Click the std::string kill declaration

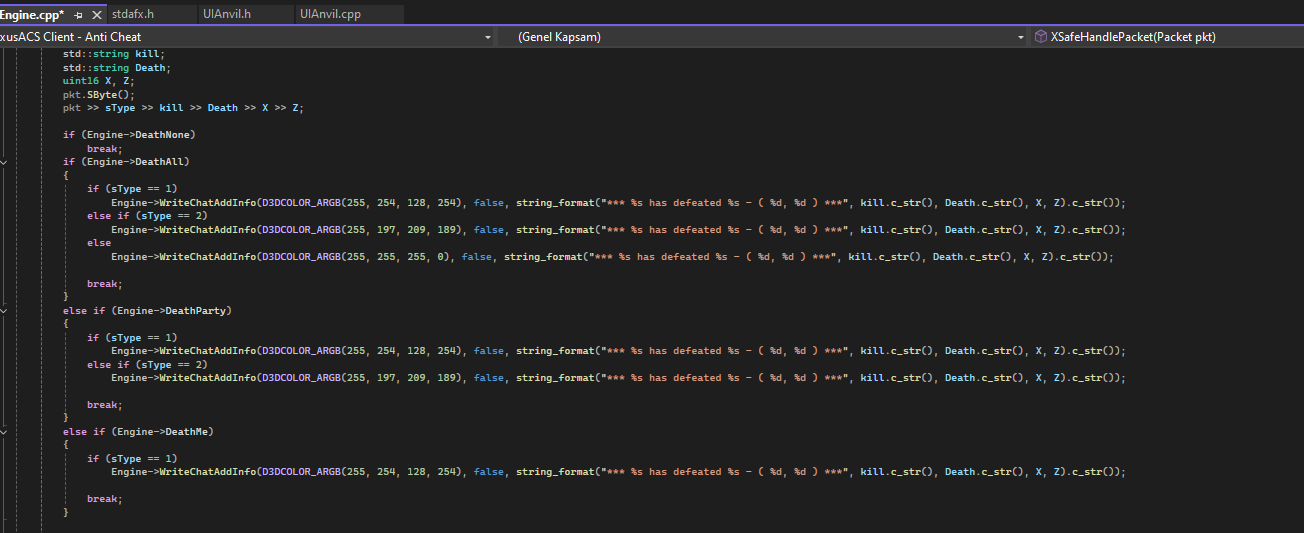pos(113,53)
